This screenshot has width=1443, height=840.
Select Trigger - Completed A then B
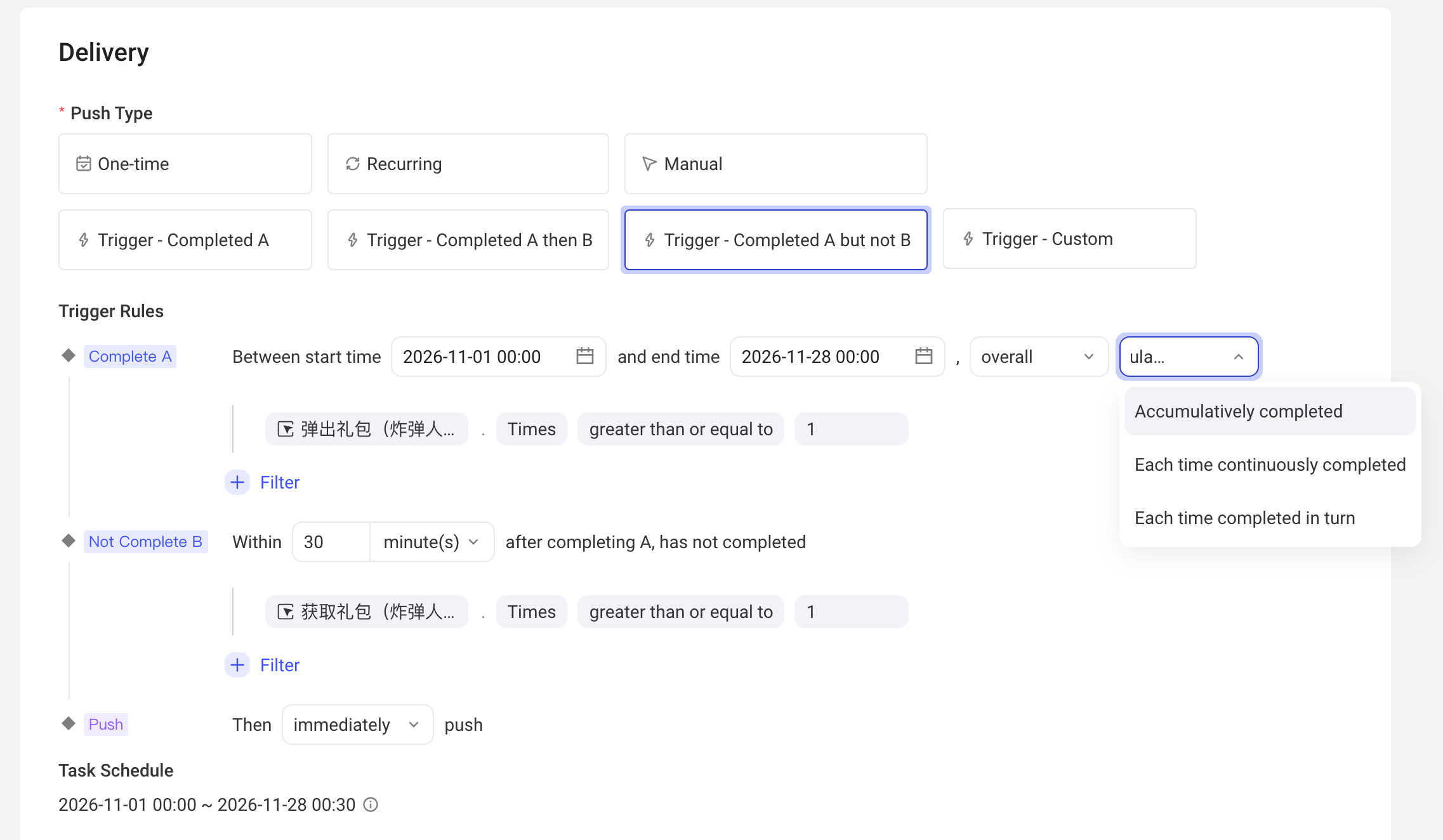pos(468,240)
